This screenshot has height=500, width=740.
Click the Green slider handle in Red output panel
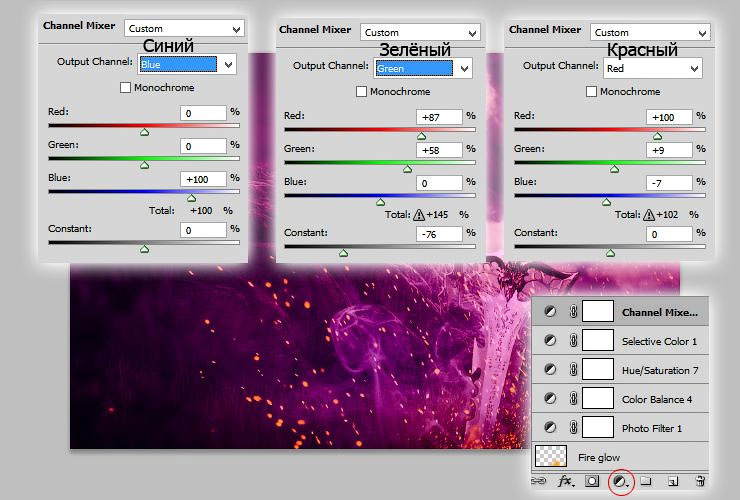[614, 169]
